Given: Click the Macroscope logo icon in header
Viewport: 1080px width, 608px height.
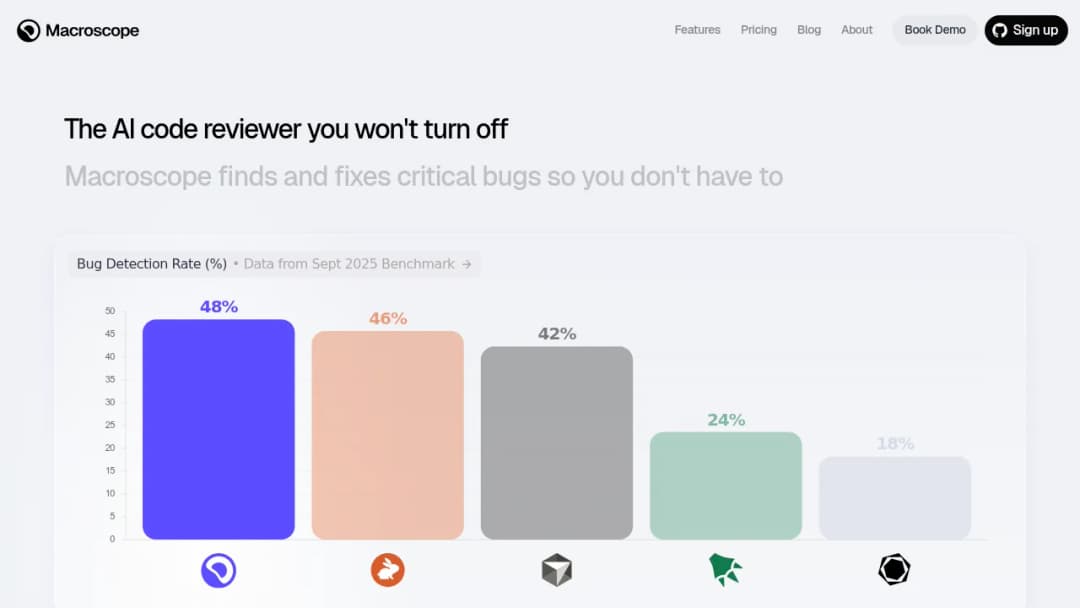Looking at the screenshot, I should (x=28, y=30).
